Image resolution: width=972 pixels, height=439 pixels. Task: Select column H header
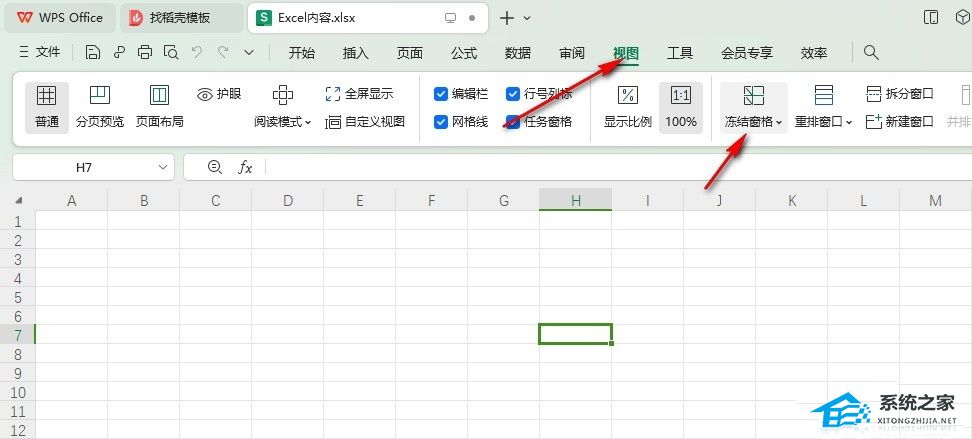pyautogui.click(x=576, y=200)
